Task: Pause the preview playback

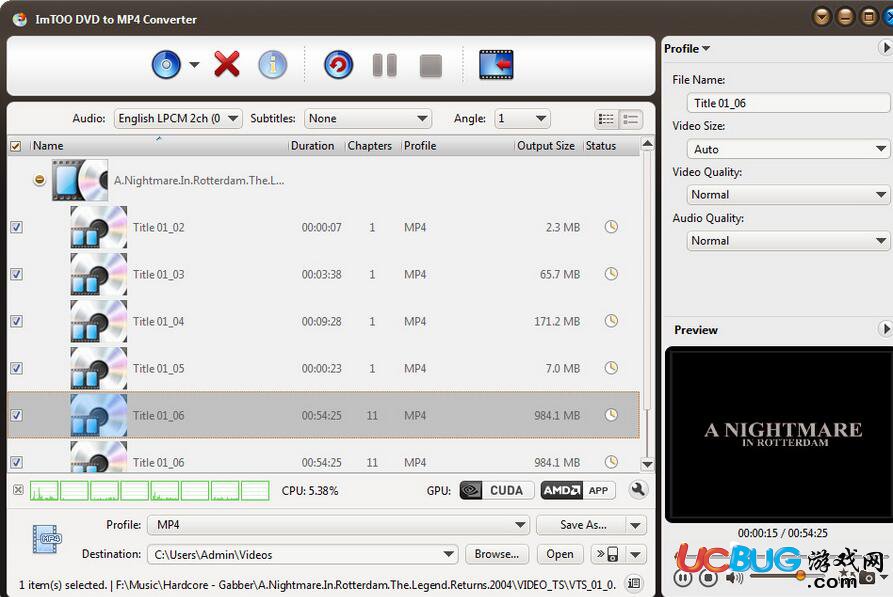Action: click(x=683, y=578)
